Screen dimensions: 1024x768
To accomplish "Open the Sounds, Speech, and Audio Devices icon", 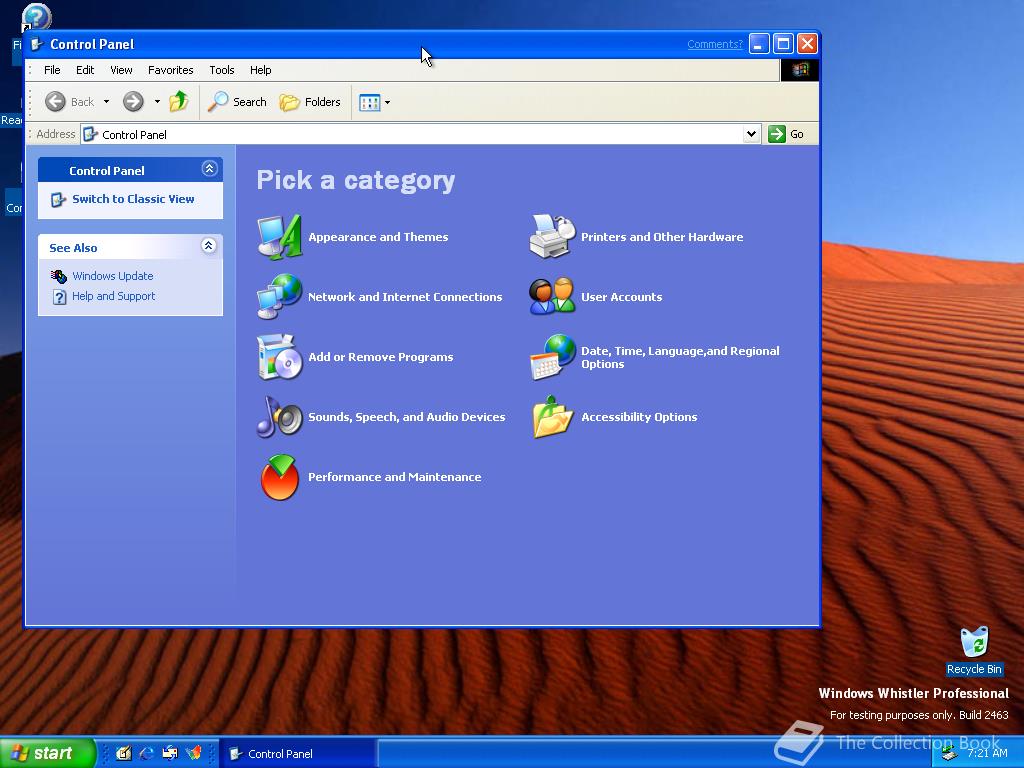I will tap(280, 417).
